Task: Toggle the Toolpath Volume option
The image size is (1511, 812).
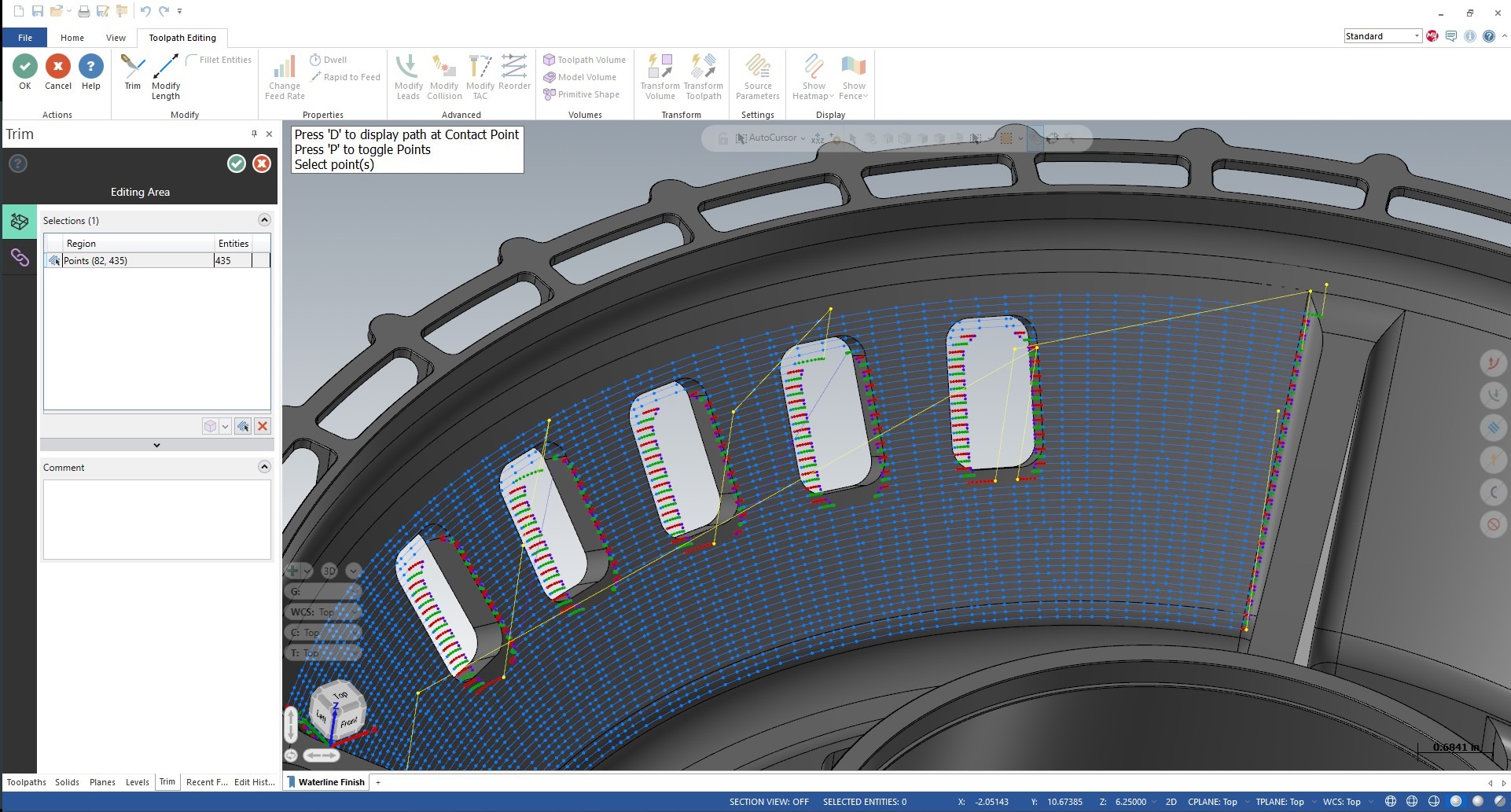Action: tap(584, 60)
